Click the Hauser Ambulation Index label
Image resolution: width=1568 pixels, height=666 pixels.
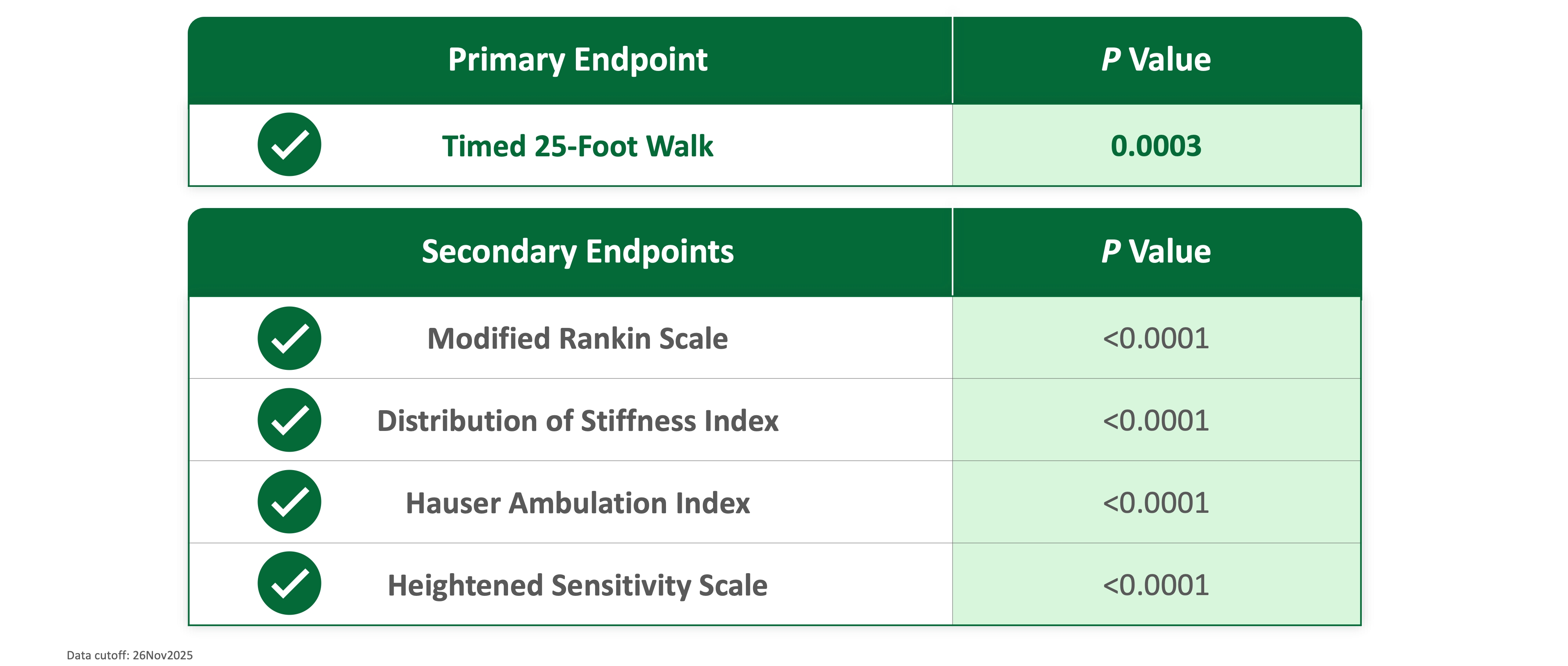(x=577, y=503)
